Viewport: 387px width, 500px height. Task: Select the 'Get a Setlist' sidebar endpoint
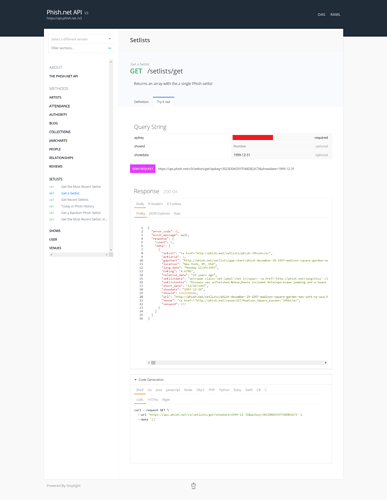tap(70, 193)
